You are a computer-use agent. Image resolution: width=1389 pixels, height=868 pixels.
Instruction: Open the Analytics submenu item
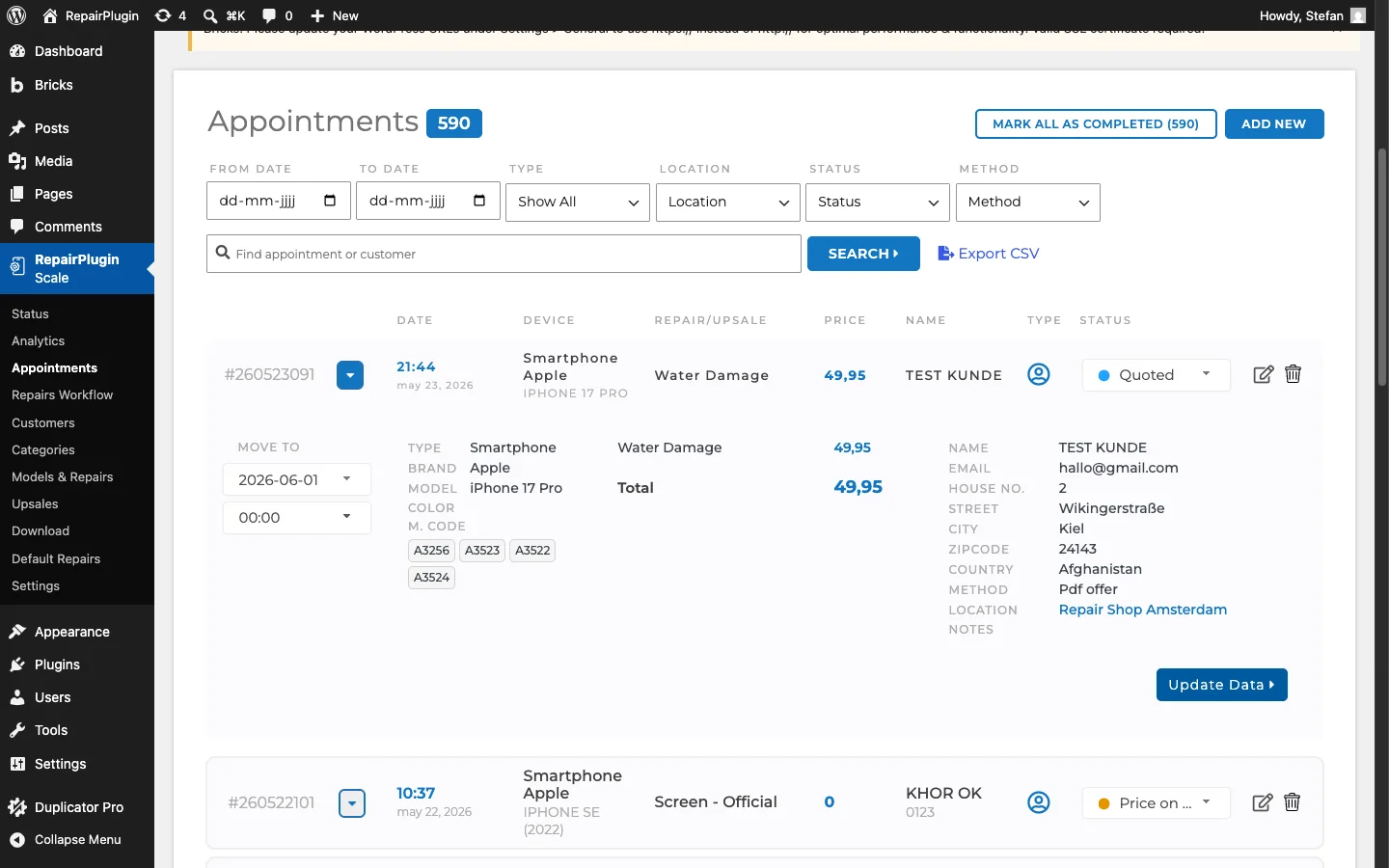coord(39,341)
